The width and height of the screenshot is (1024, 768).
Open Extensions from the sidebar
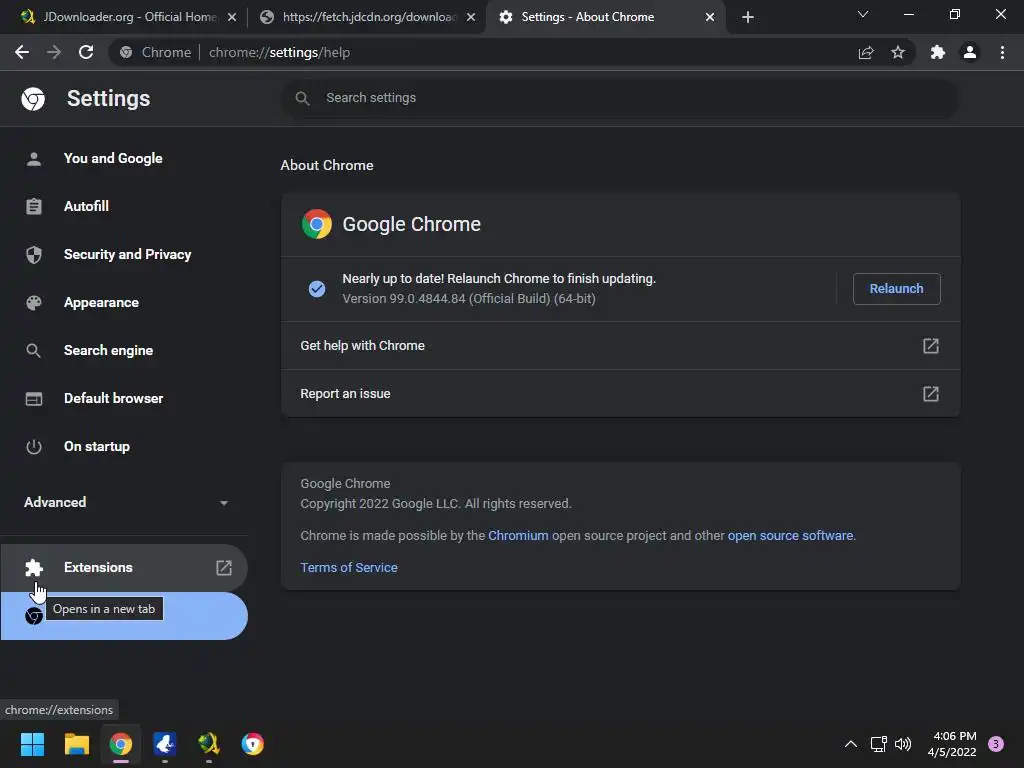click(x=124, y=568)
